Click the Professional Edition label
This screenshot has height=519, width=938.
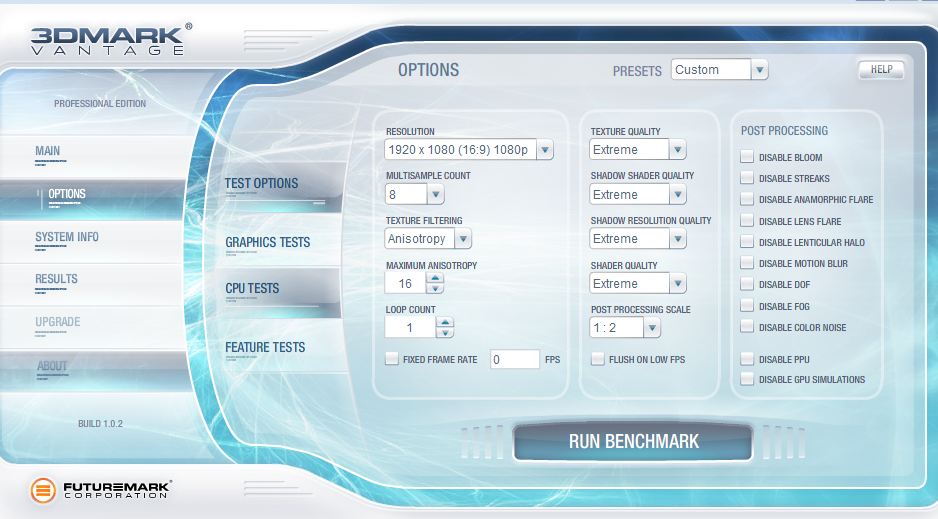[x=100, y=103]
